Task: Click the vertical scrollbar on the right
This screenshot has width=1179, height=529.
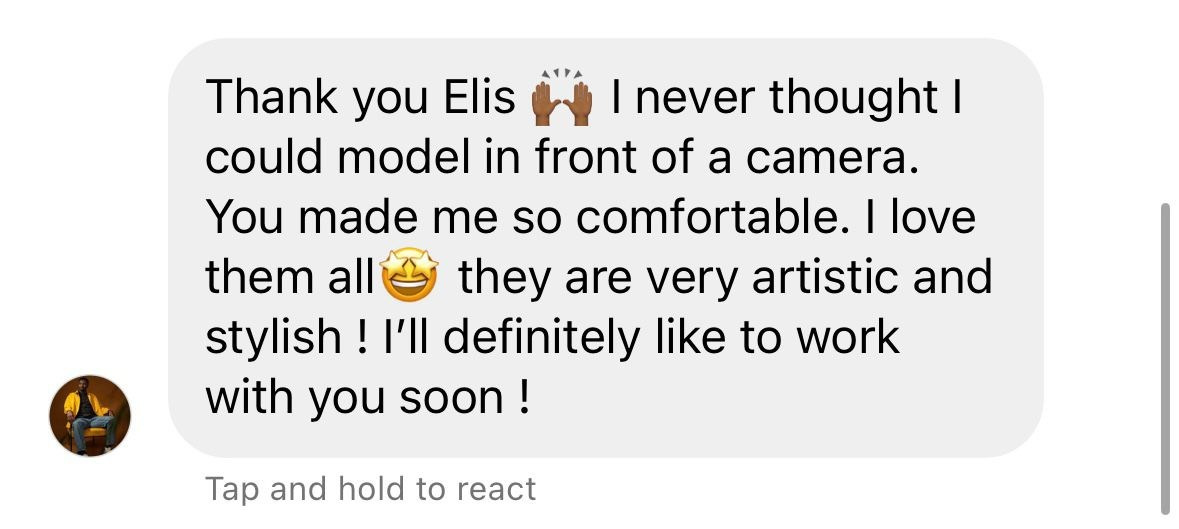Action: click(1165, 358)
